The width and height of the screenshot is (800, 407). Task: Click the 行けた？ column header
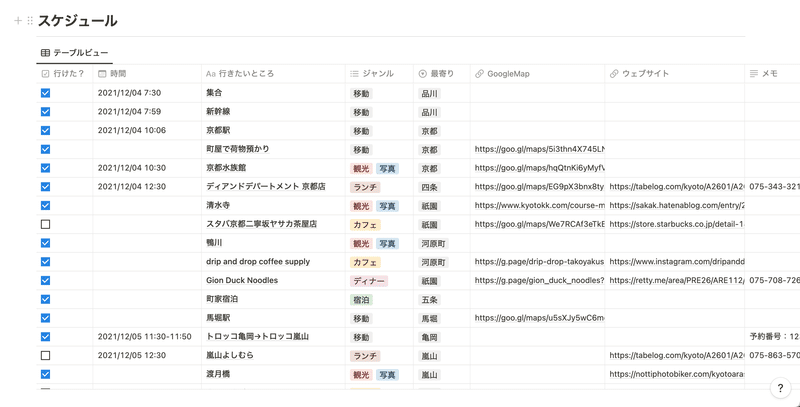tap(64, 73)
